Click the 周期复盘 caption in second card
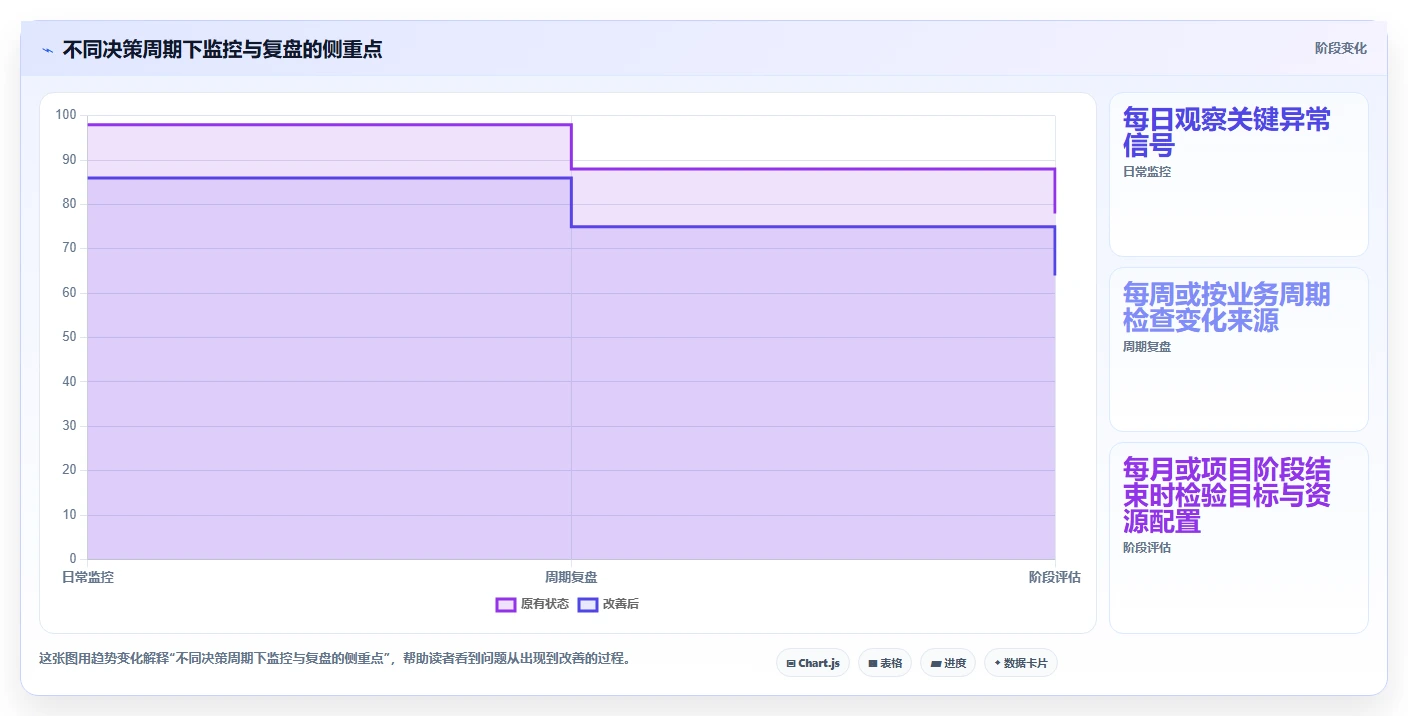Screen dimensions: 1408x716 [1147, 347]
